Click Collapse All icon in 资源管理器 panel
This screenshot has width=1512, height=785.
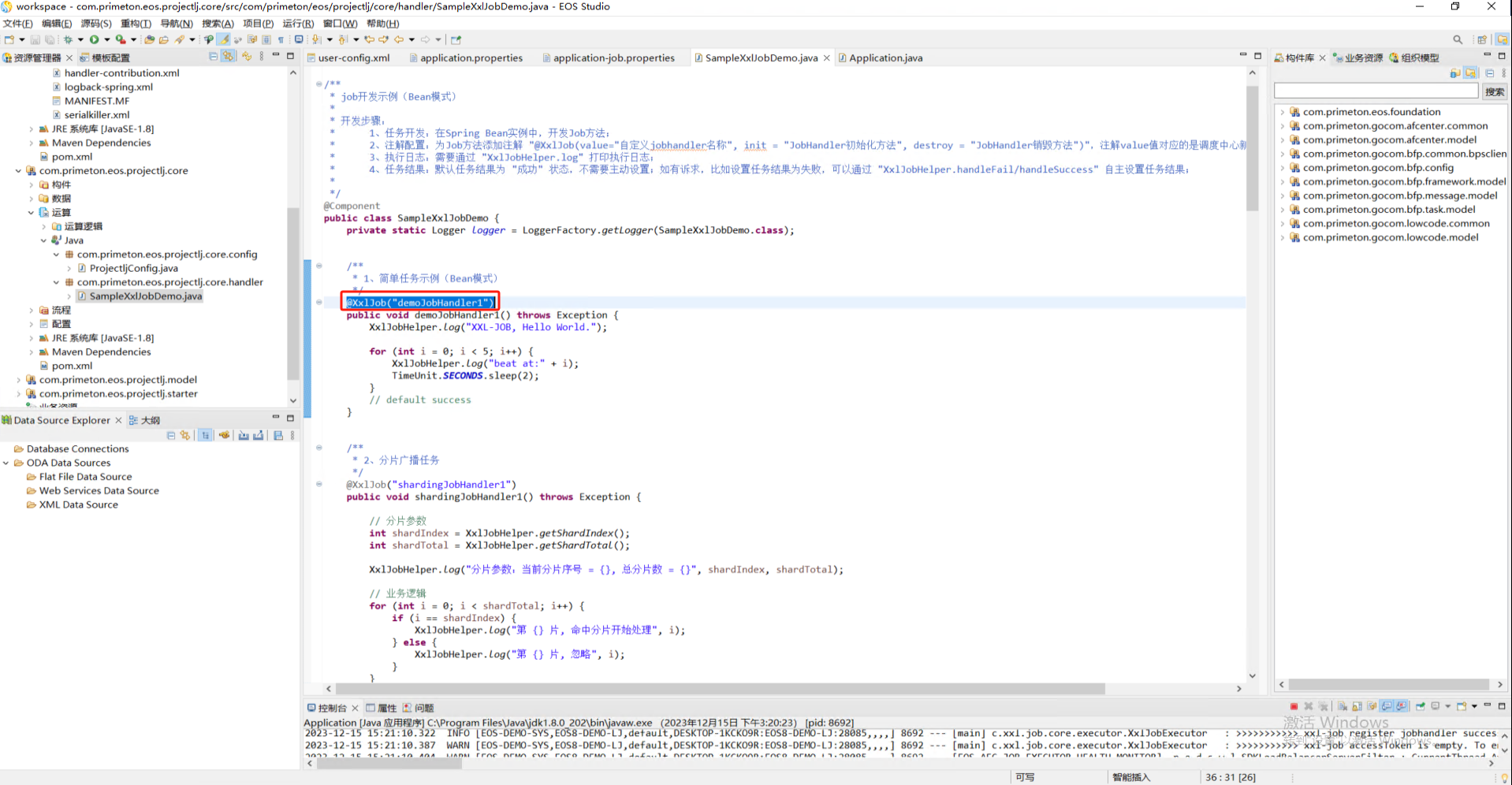214,57
